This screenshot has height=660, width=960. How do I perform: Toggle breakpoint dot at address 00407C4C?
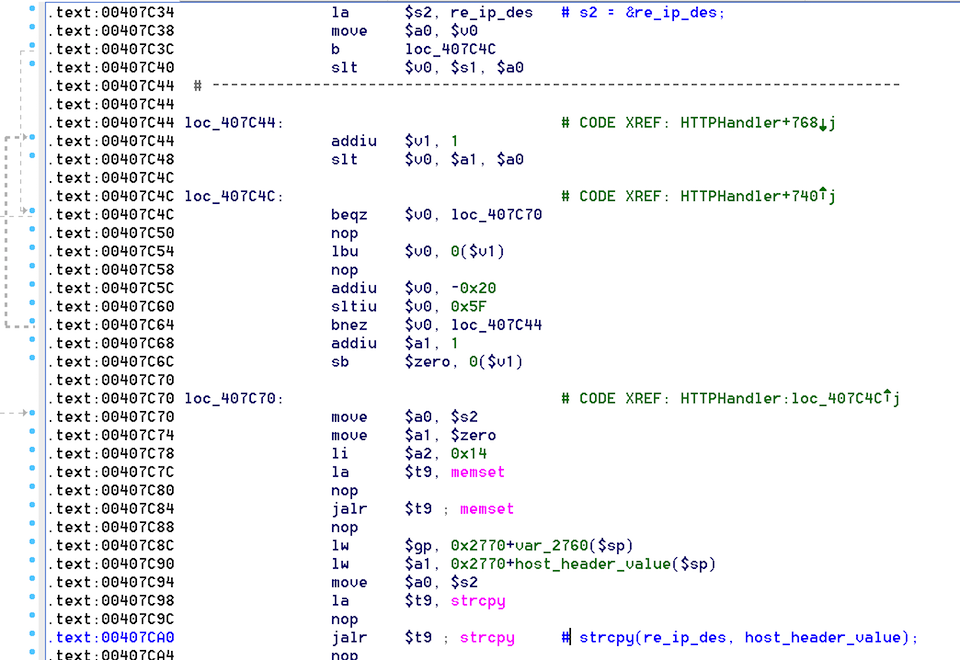coord(32,211)
